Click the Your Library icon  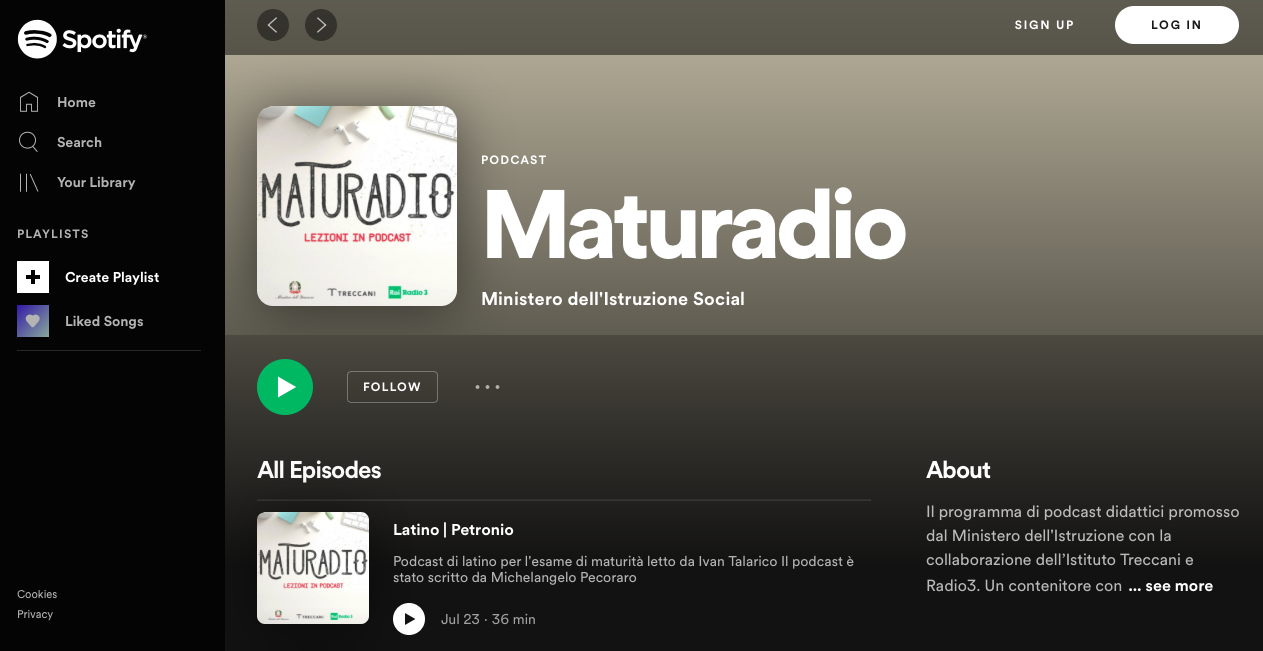pos(29,182)
